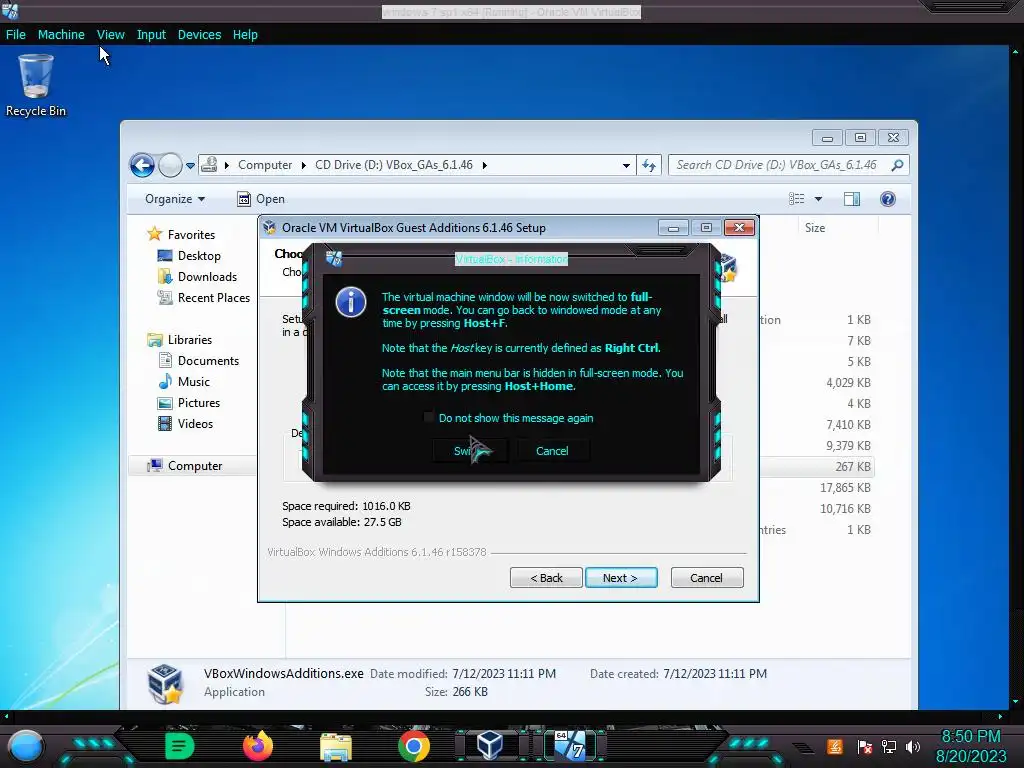
Task: Open the File menu
Action: click(16, 35)
